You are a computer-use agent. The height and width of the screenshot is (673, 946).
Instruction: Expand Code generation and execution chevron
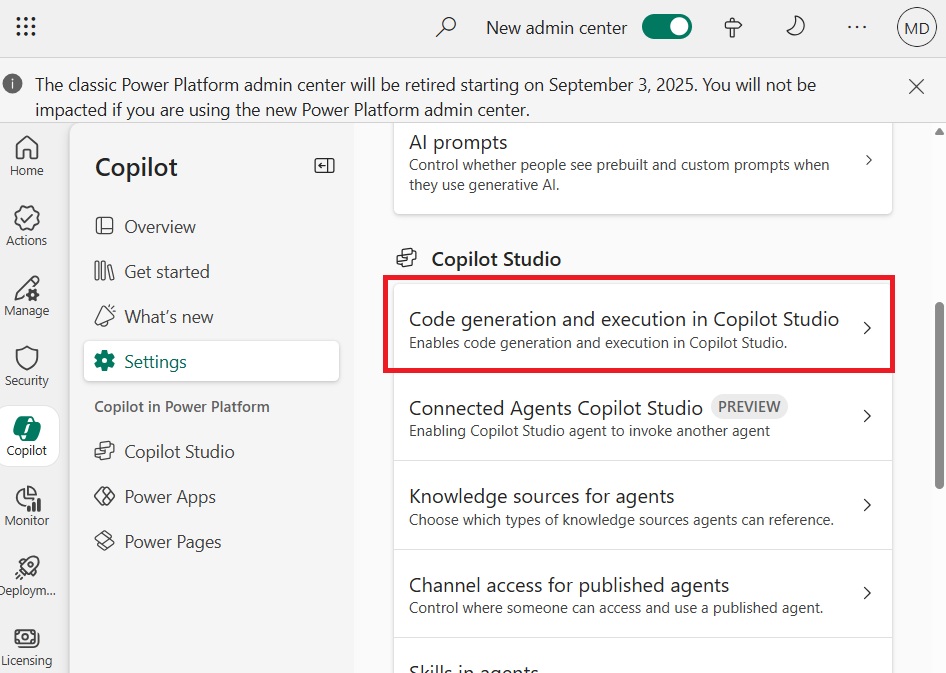click(x=867, y=328)
